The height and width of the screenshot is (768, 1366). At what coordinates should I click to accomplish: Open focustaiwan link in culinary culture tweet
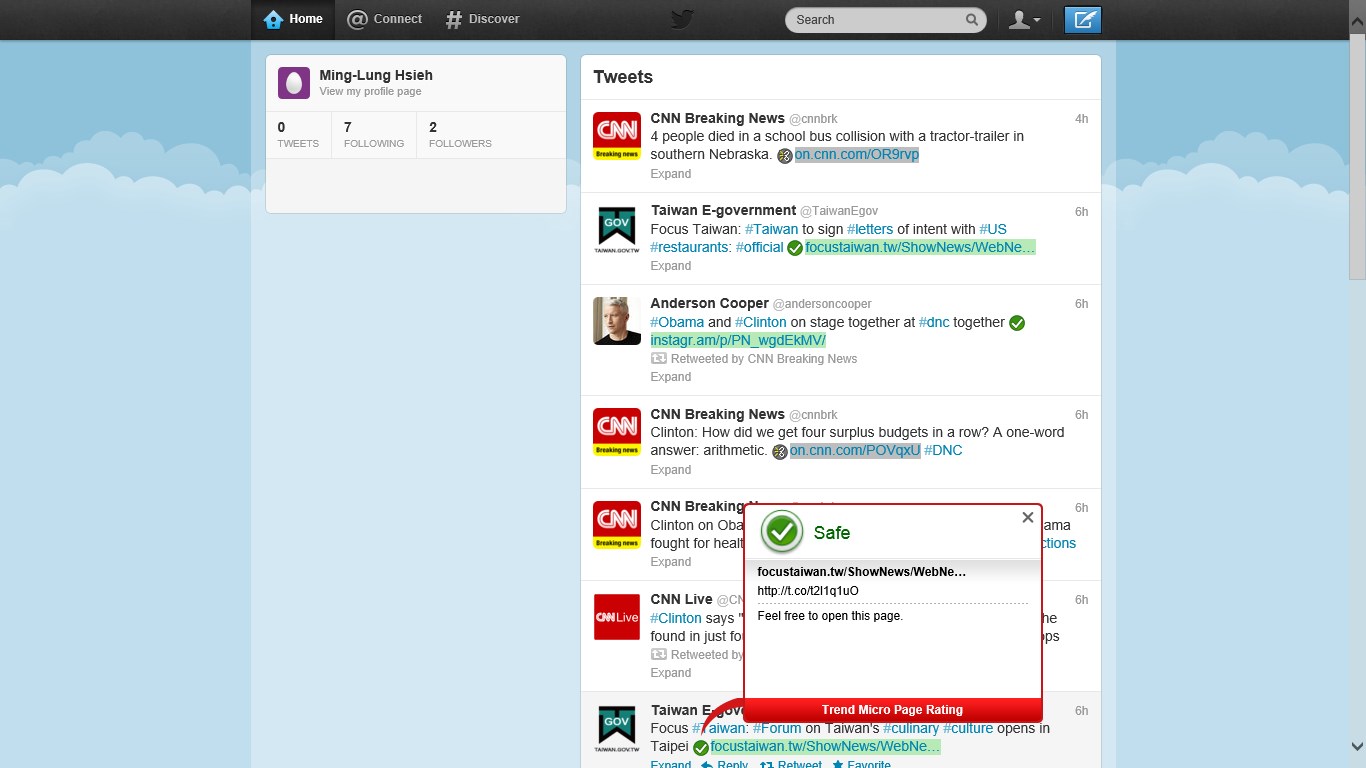pos(826,746)
